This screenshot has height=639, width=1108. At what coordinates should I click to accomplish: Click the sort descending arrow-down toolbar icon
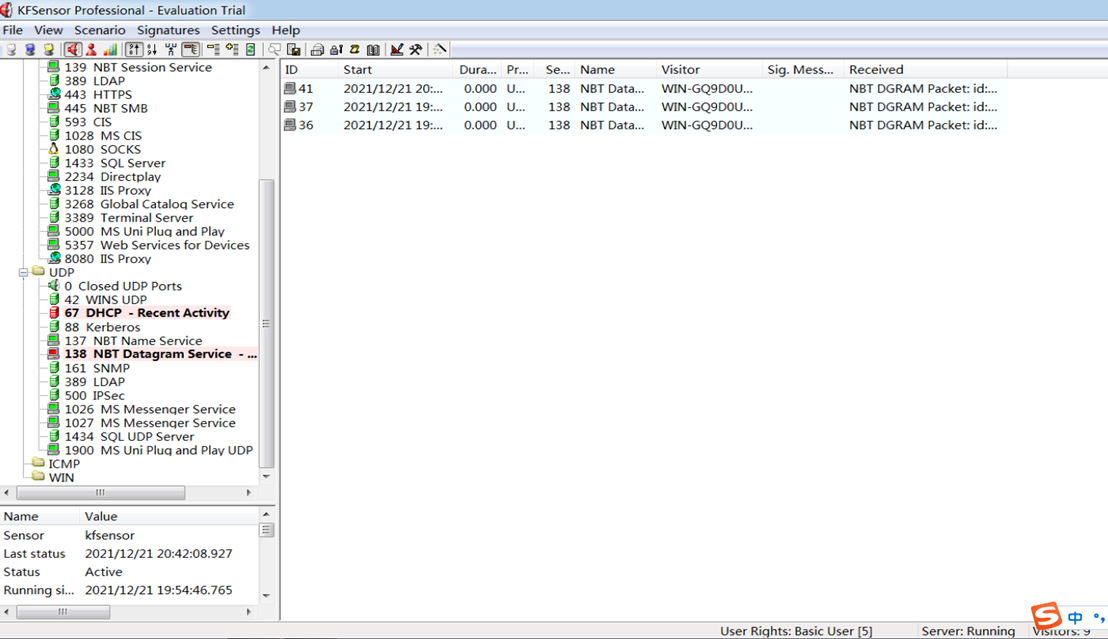152,49
